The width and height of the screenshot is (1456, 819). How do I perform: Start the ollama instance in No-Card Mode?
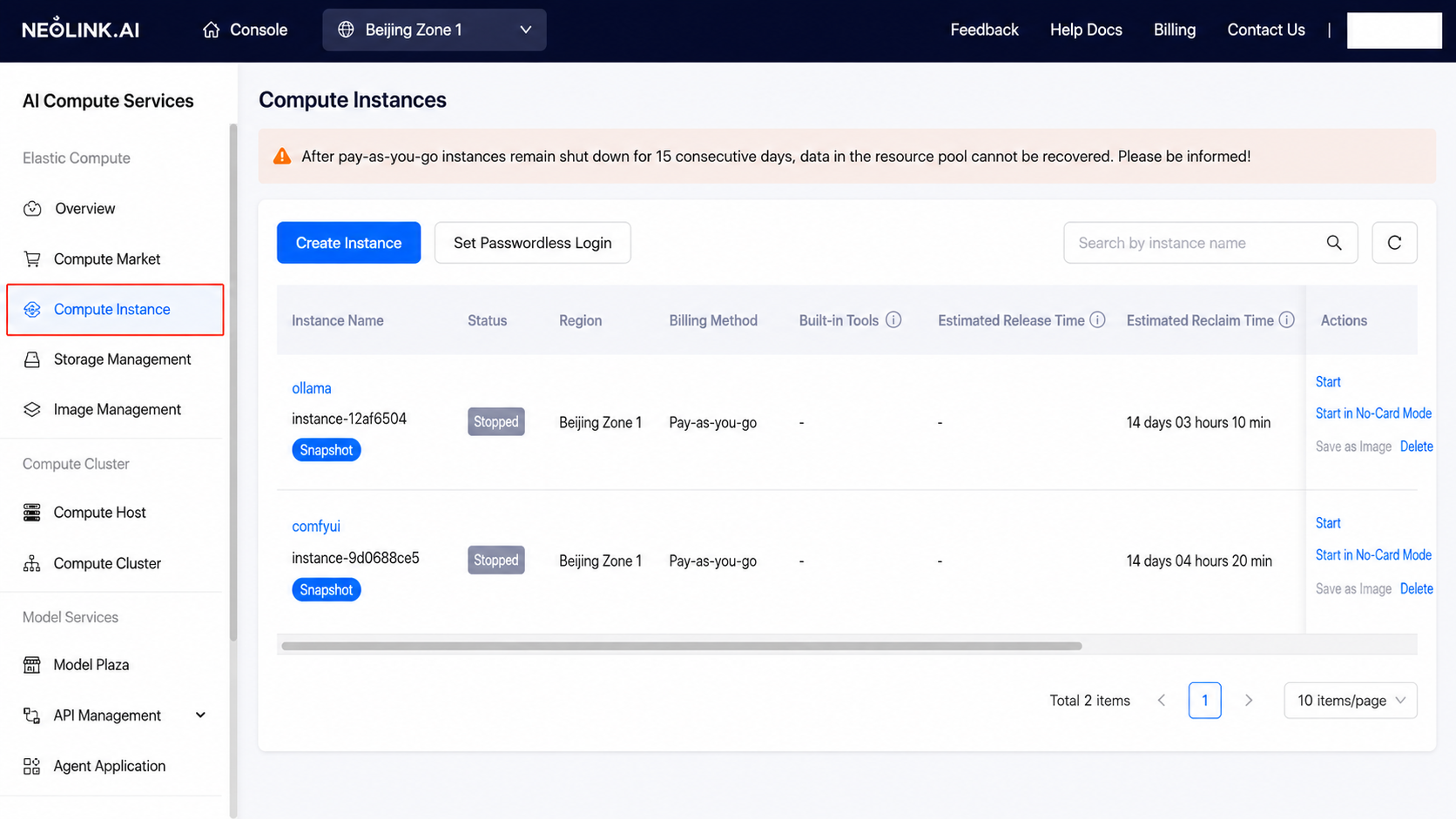coord(1373,413)
